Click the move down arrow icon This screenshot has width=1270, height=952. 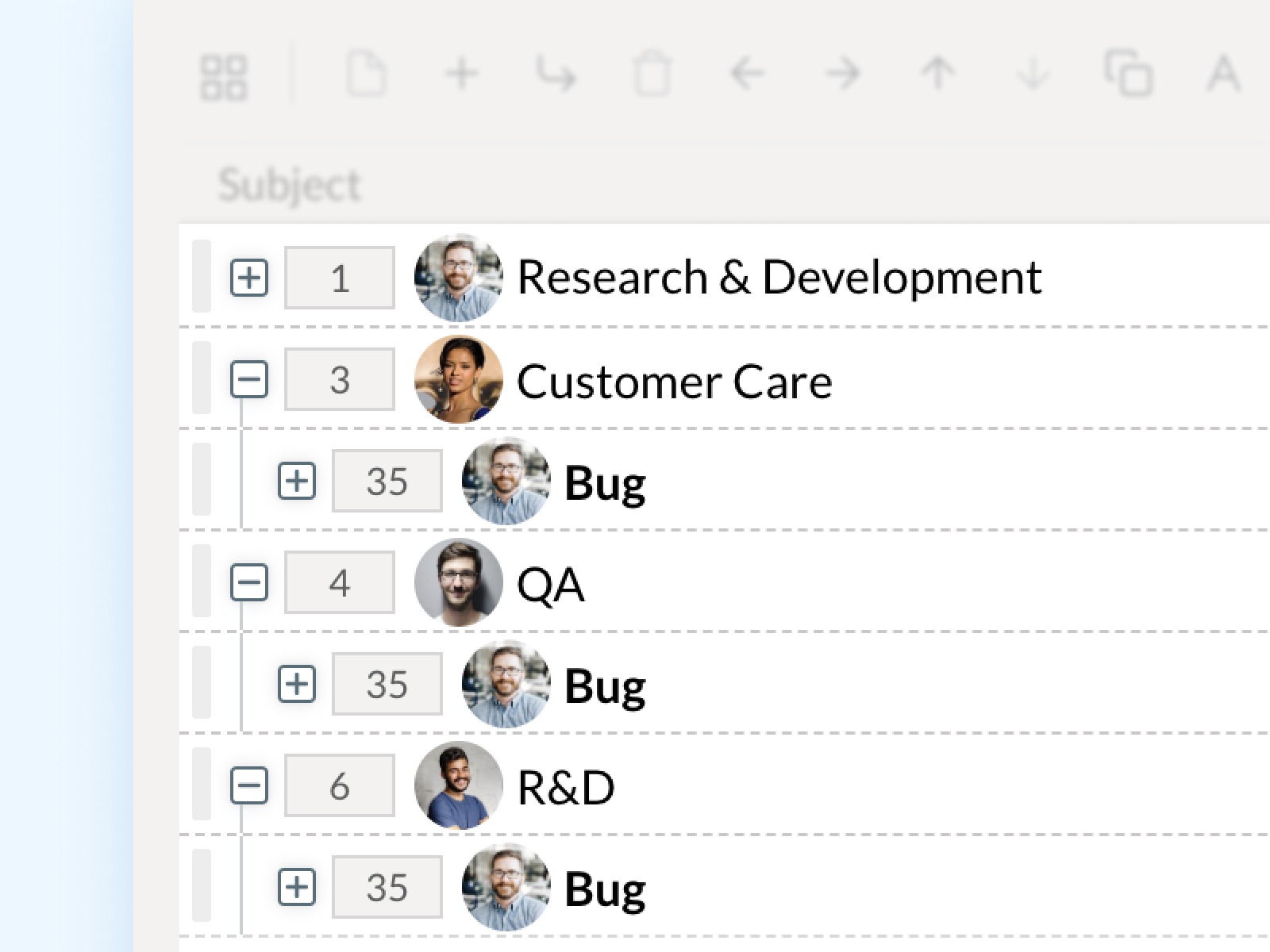[1033, 75]
